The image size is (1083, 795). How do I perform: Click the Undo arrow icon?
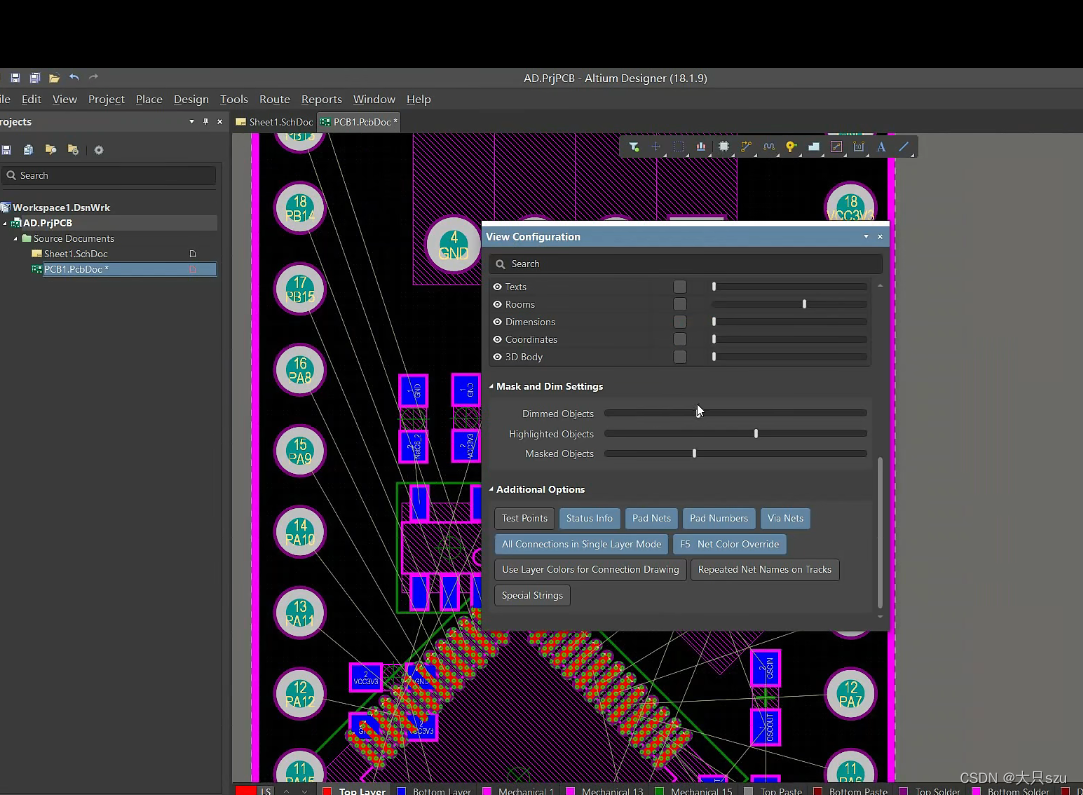coord(74,77)
